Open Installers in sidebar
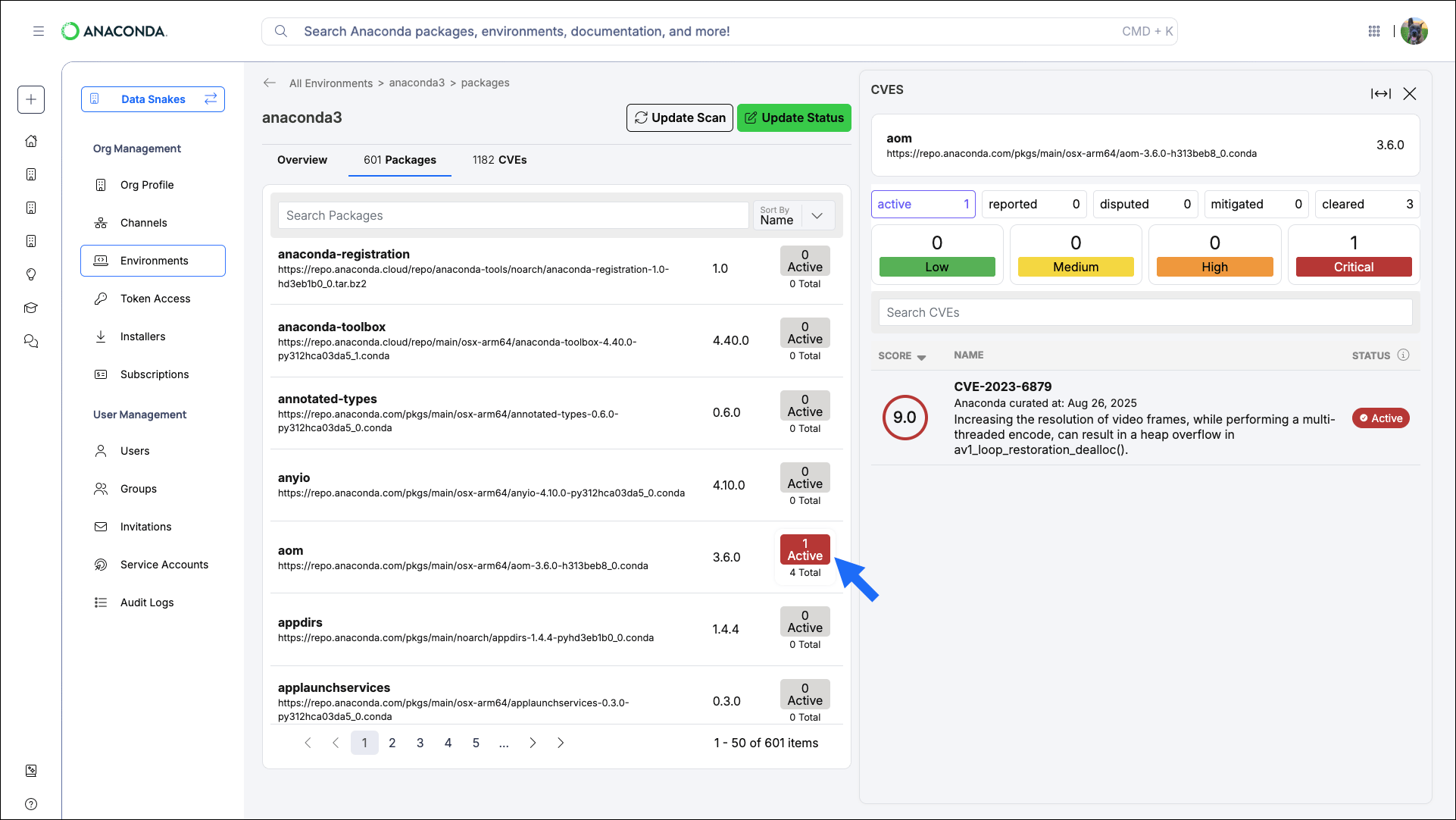 click(x=153, y=336)
